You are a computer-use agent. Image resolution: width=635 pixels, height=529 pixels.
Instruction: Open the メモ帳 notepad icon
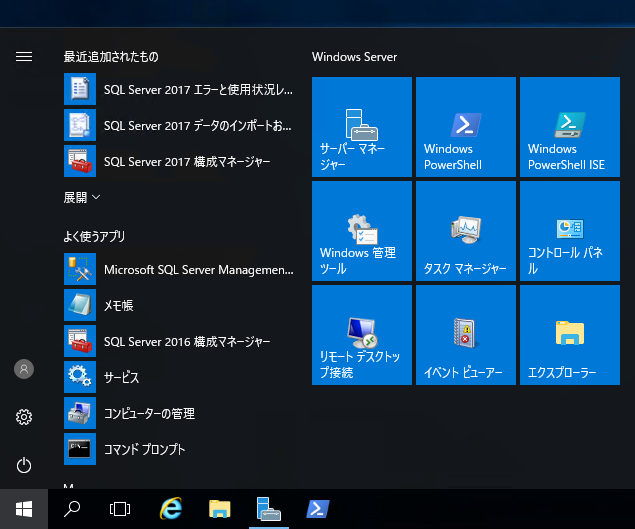[80, 305]
